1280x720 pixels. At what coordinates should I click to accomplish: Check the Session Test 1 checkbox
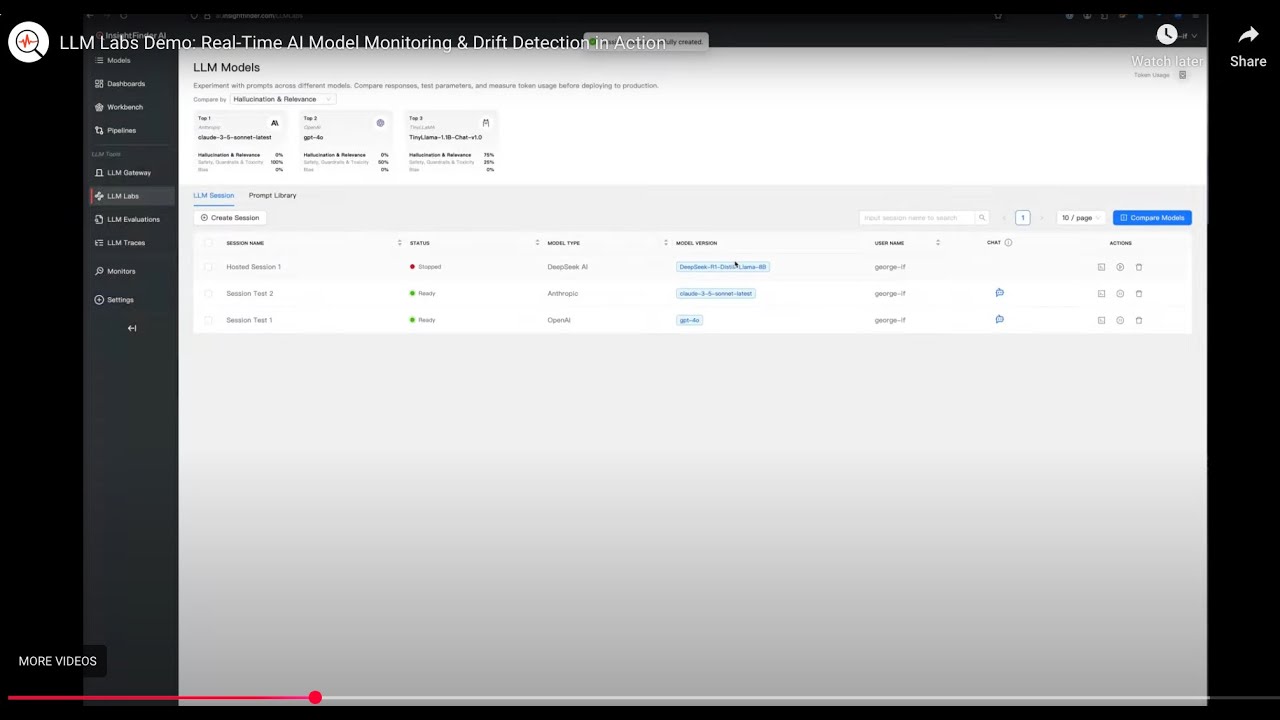tap(208, 320)
